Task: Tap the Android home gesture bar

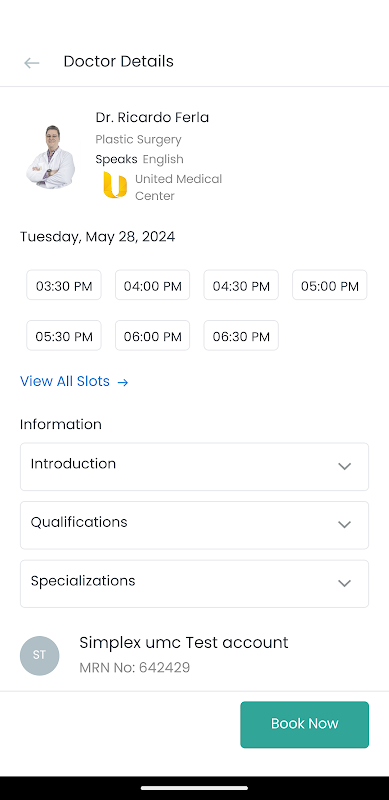Action: tap(194, 788)
